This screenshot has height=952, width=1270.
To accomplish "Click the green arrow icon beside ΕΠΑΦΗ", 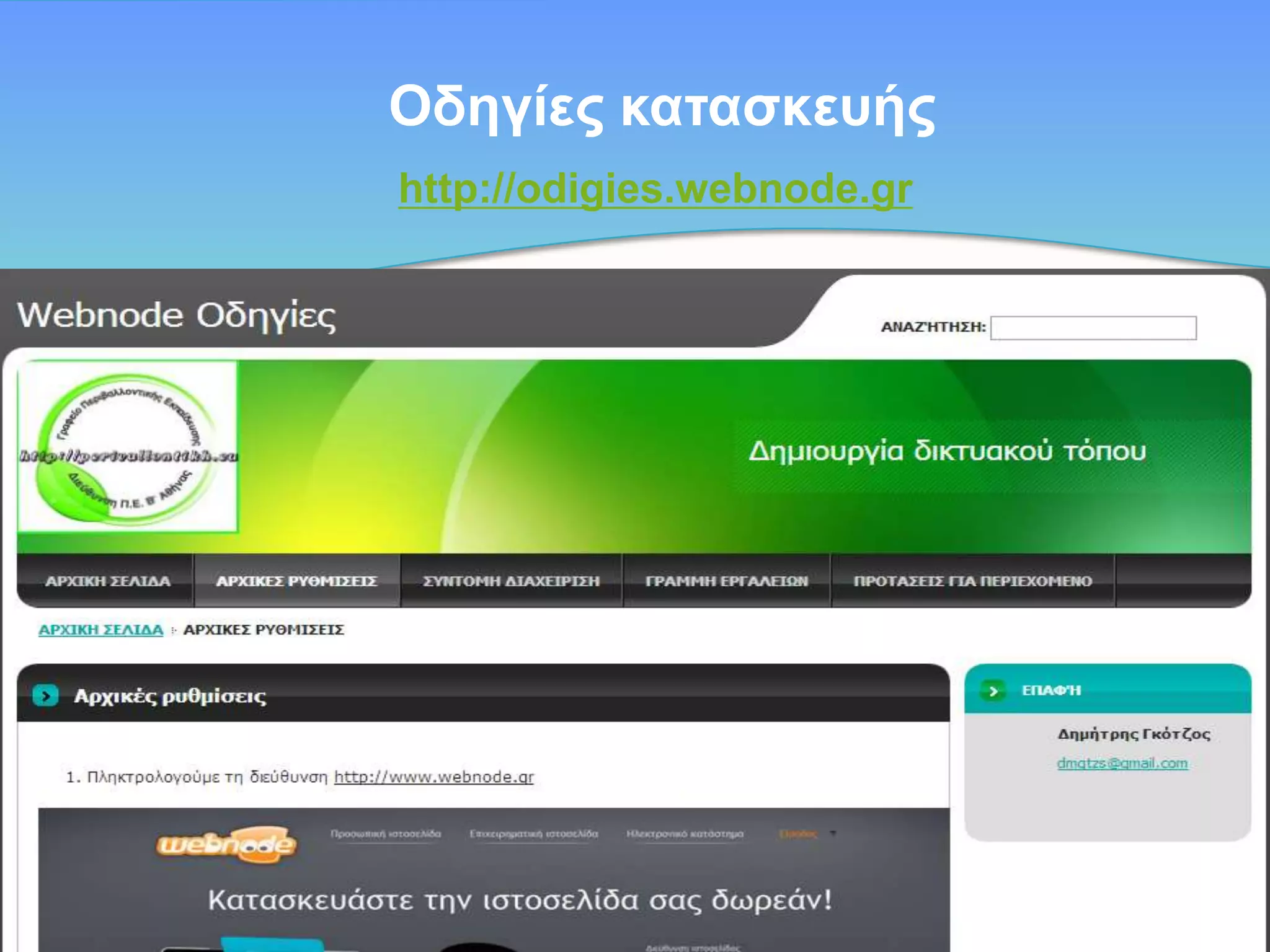I will [x=993, y=690].
